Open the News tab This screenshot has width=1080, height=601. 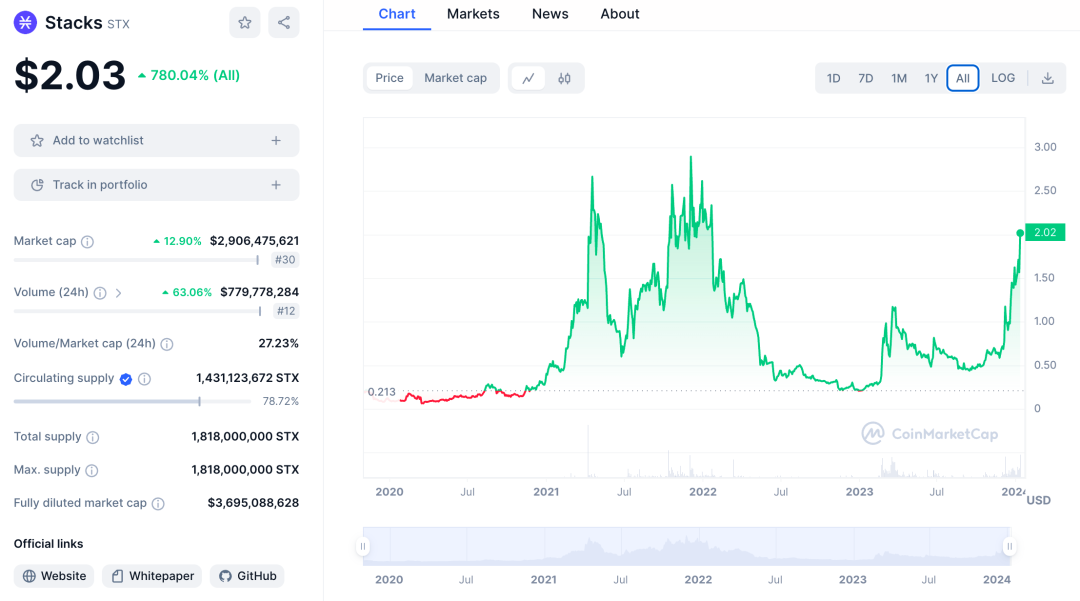[x=550, y=14]
